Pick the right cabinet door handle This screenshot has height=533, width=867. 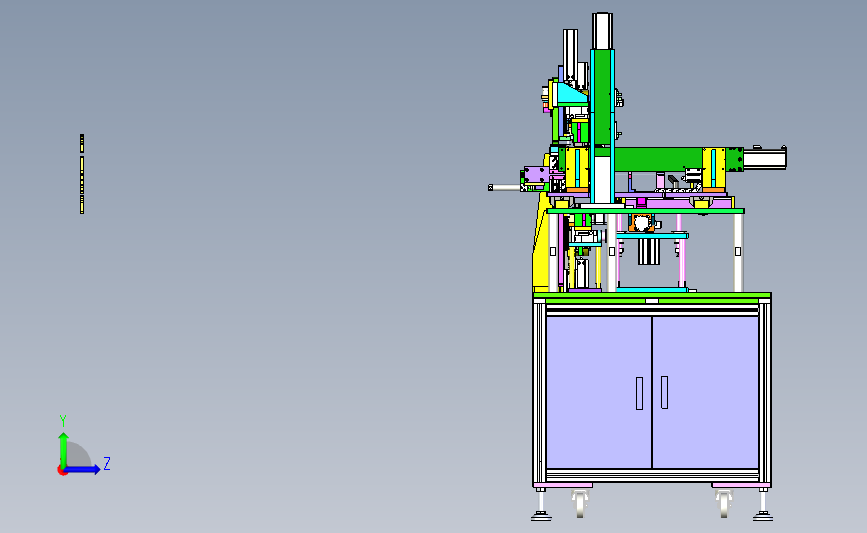pos(664,393)
